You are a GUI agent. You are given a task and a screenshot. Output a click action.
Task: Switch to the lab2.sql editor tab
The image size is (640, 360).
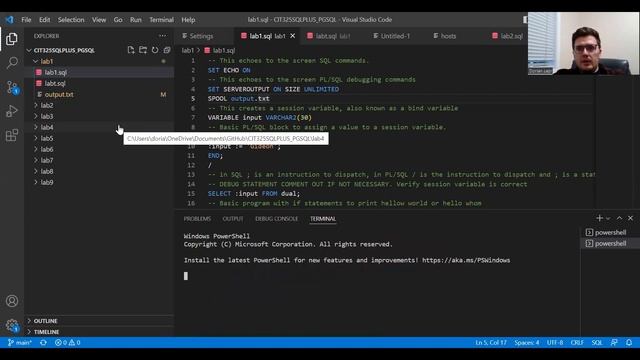pos(507,36)
